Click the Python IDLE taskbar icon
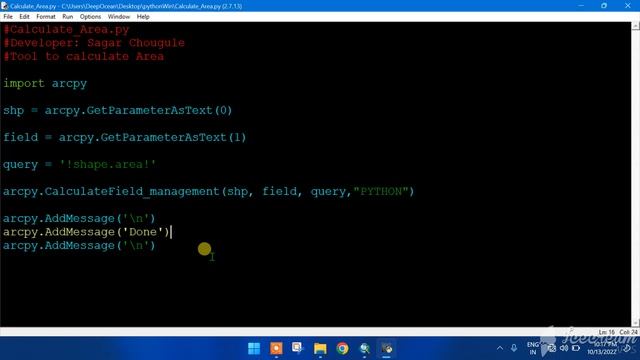Image resolution: width=640 pixels, height=360 pixels. [x=387, y=348]
